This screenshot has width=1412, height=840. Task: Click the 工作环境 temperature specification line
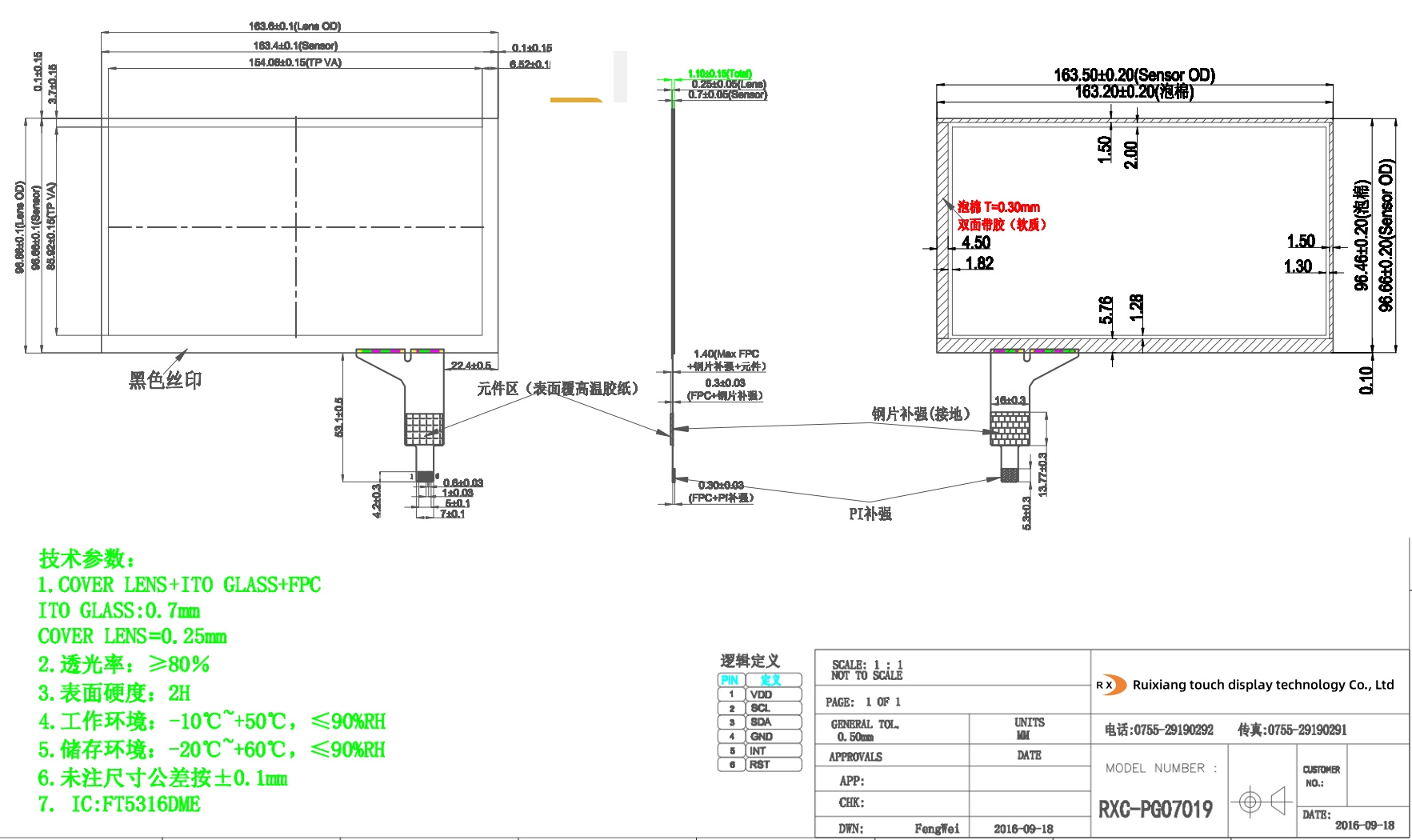coord(212,722)
